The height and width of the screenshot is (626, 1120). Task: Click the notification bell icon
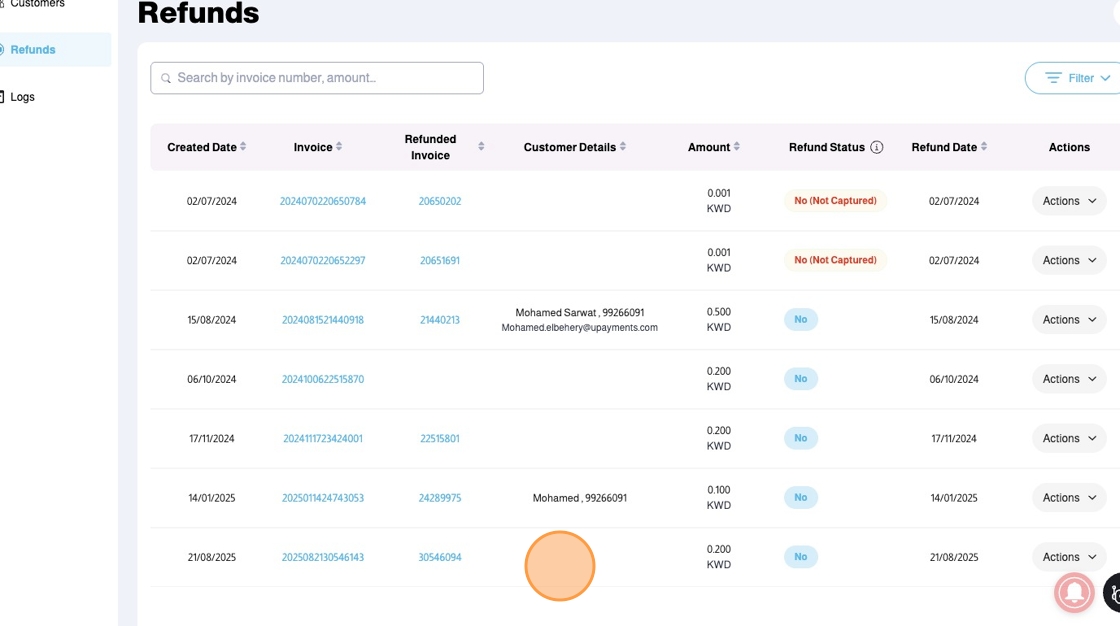click(1074, 593)
